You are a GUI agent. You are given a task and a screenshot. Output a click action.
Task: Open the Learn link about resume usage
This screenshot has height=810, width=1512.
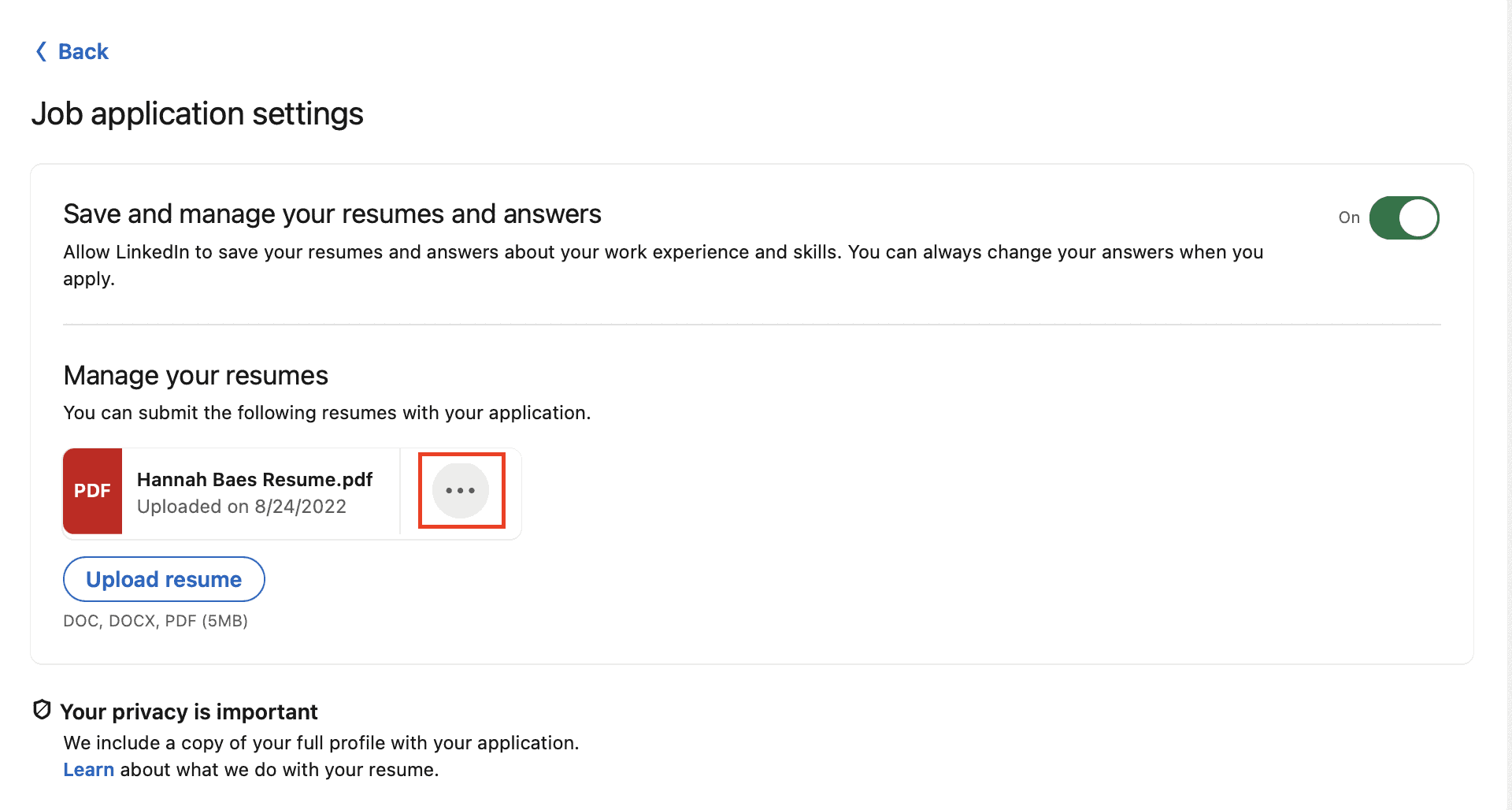click(x=88, y=769)
